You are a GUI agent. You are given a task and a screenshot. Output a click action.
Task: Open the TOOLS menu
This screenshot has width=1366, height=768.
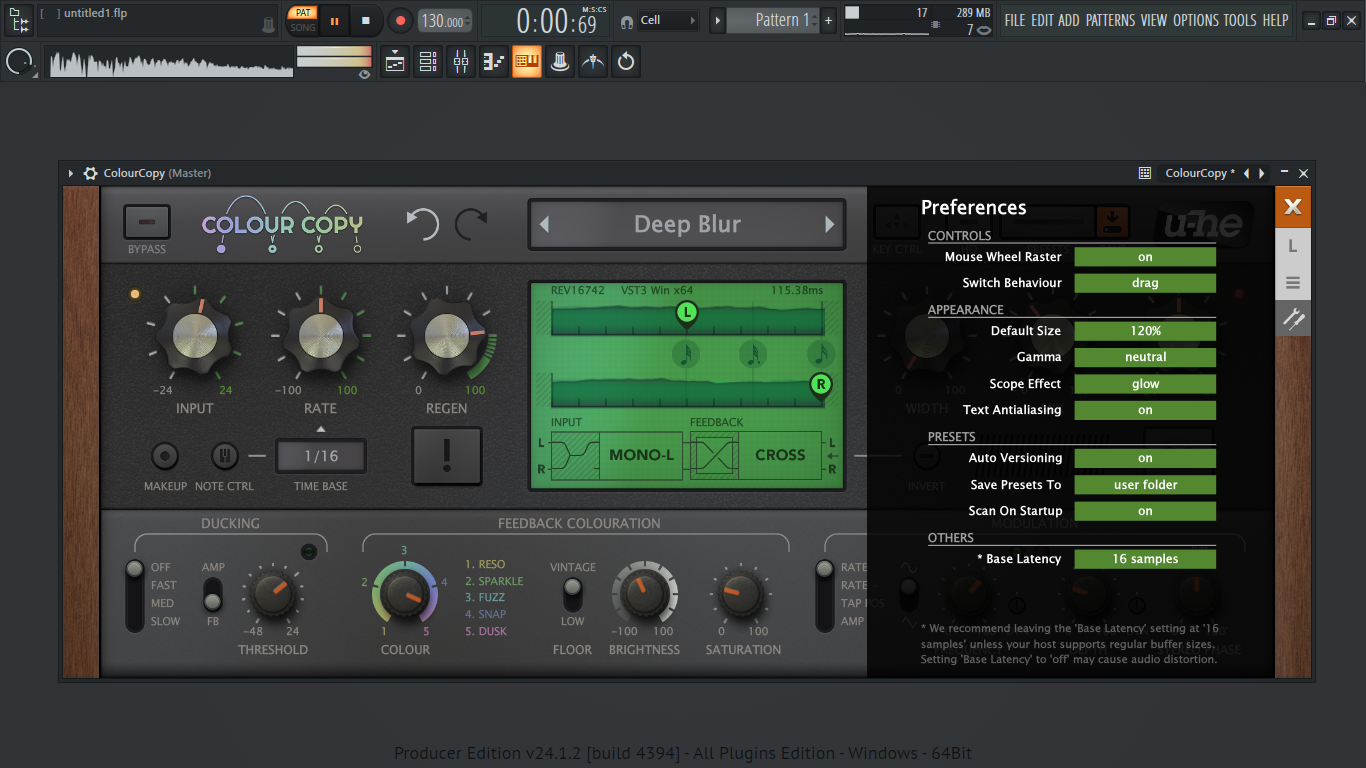point(1240,20)
